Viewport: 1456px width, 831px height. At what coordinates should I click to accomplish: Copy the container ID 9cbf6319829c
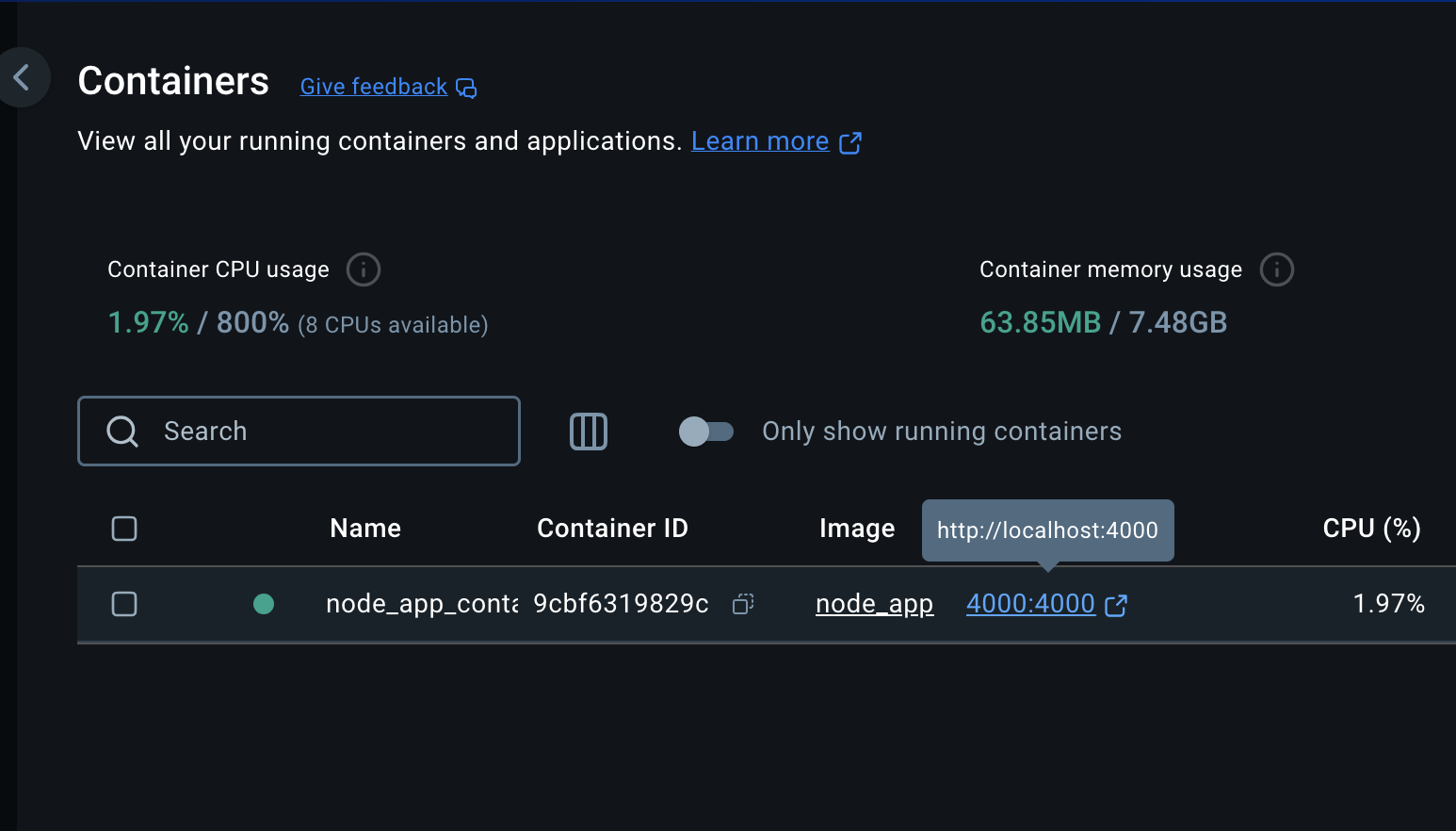point(742,604)
